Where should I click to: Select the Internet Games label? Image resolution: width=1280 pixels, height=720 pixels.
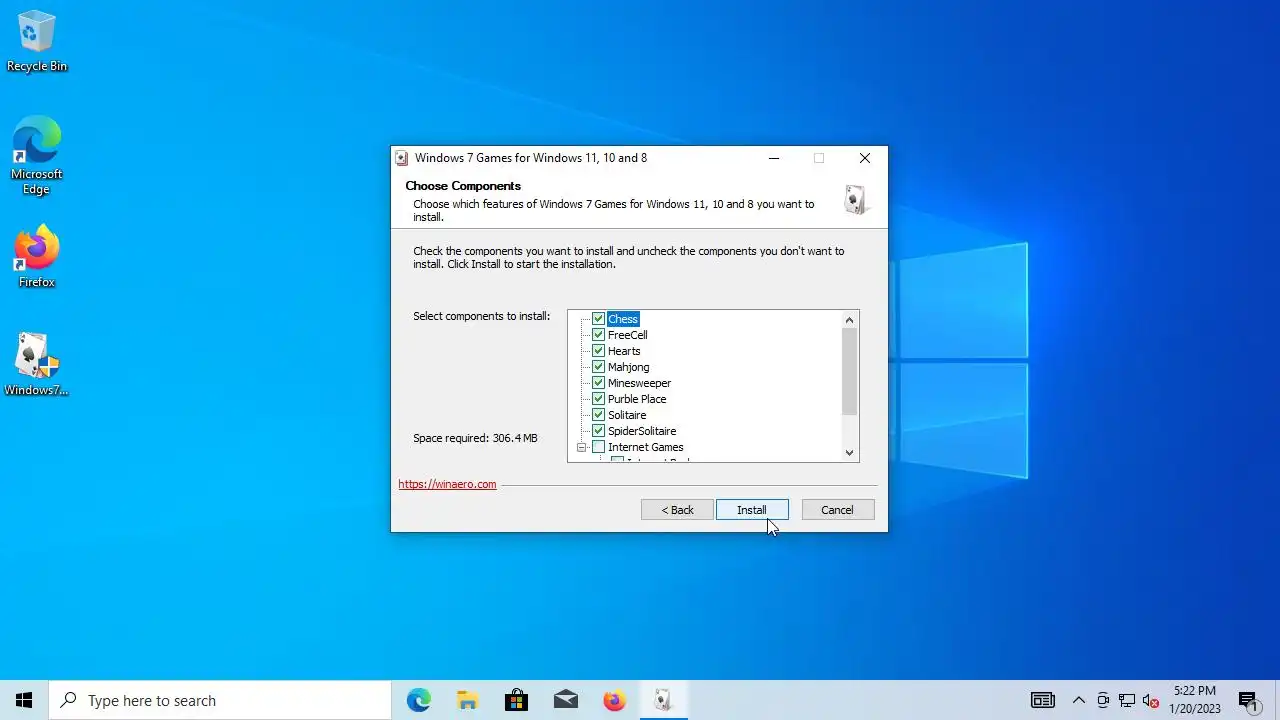coord(646,447)
